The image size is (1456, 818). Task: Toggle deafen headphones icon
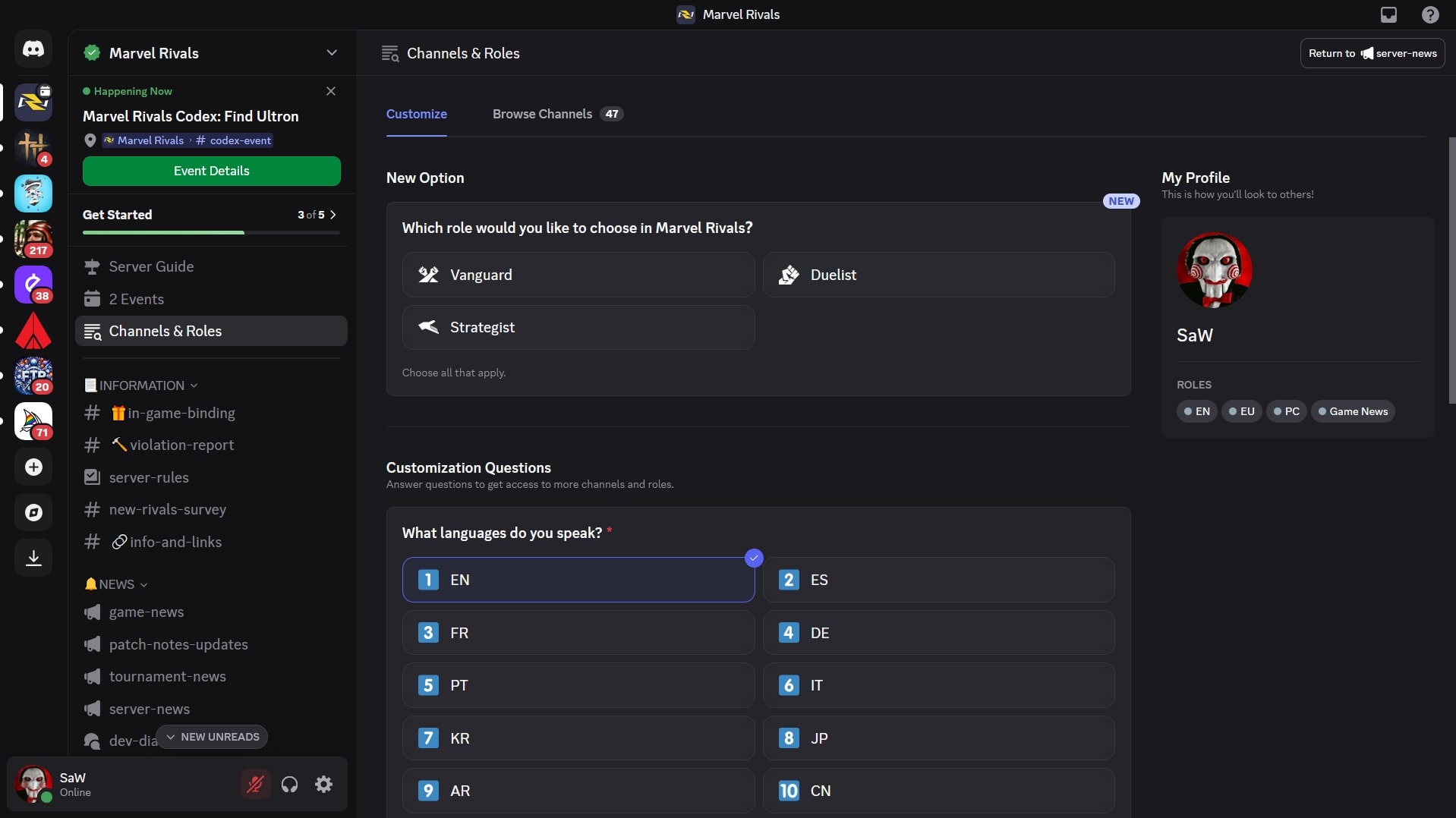point(289,784)
